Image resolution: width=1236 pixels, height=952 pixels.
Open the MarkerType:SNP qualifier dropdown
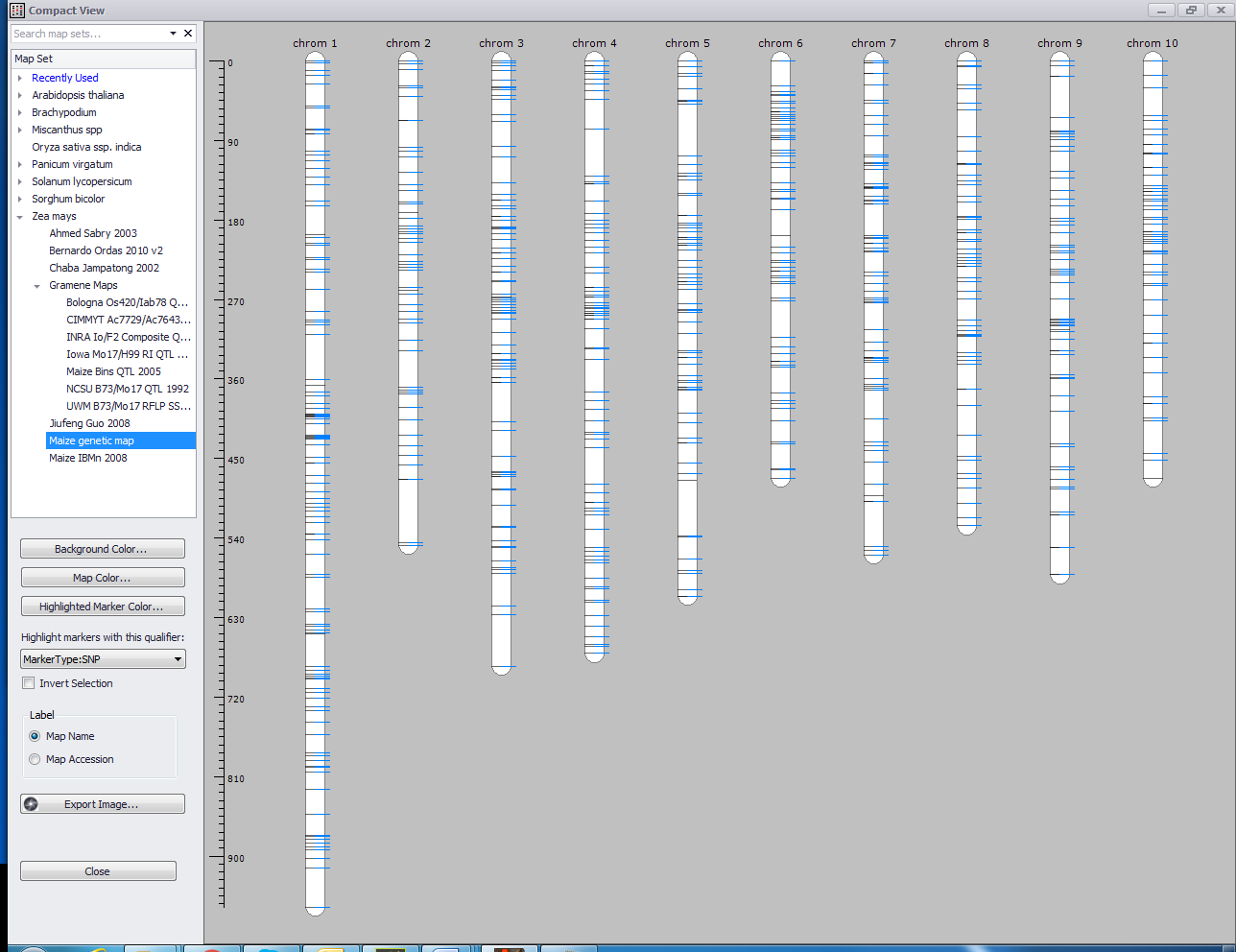point(103,659)
